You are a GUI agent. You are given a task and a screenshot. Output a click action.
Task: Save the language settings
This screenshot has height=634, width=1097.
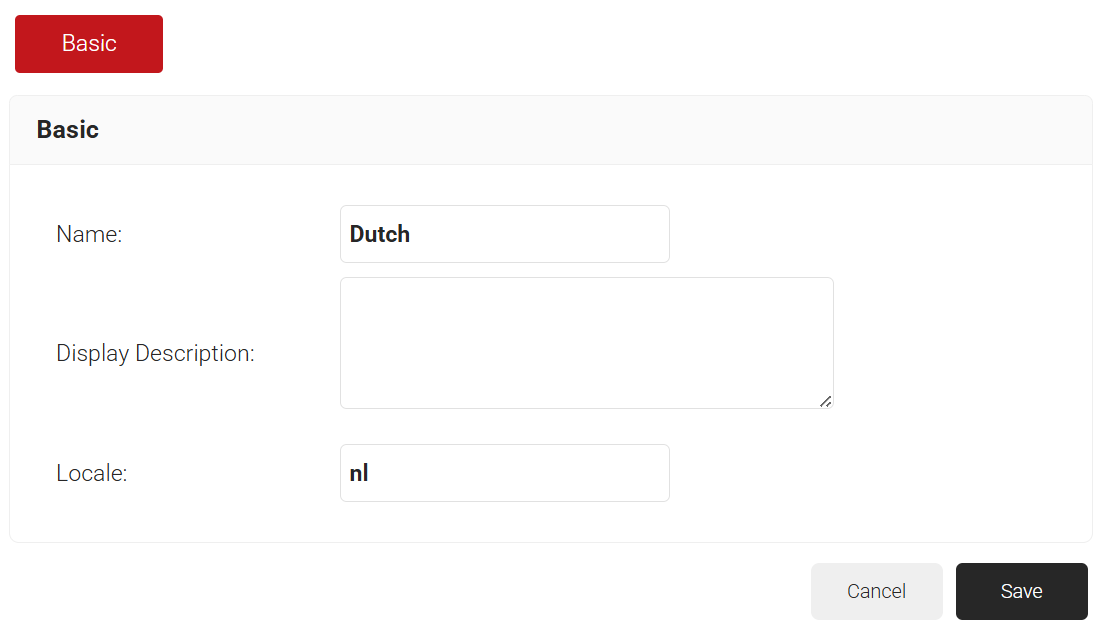(x=1021, y=591)
